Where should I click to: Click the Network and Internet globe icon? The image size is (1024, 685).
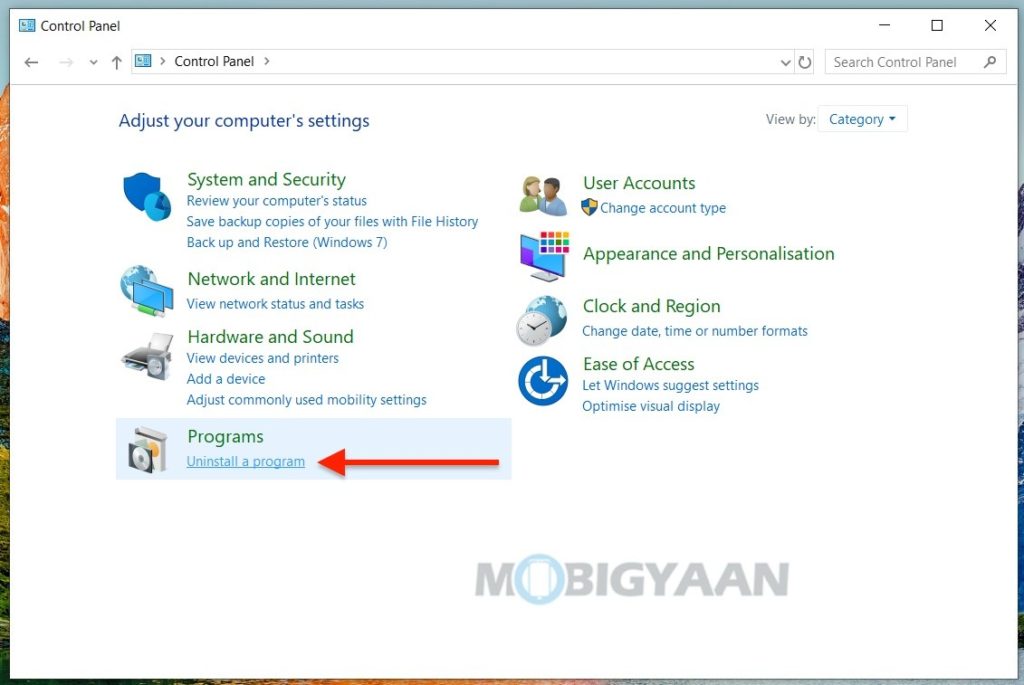(x=146, y=292)
